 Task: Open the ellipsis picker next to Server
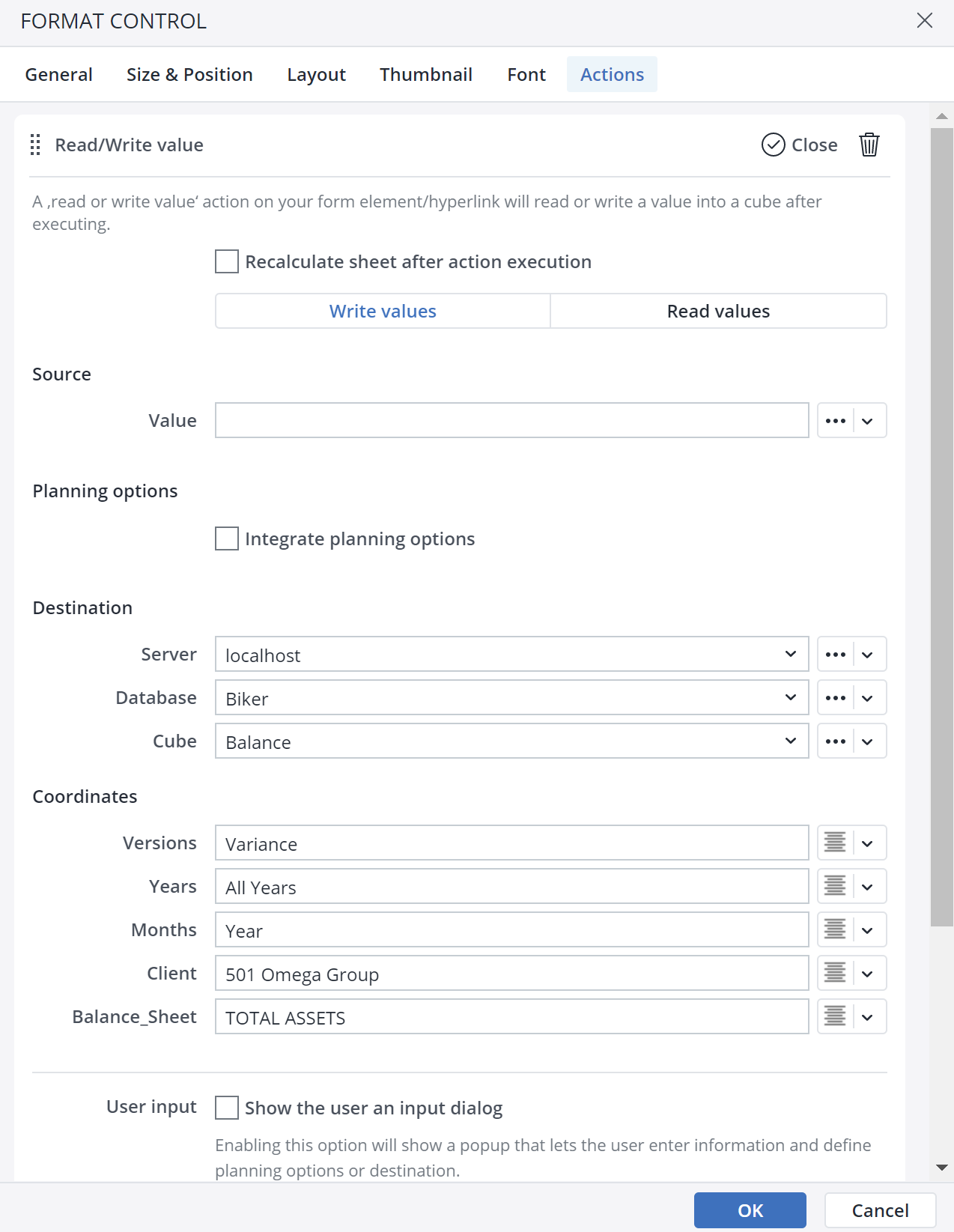coord(836,655)
